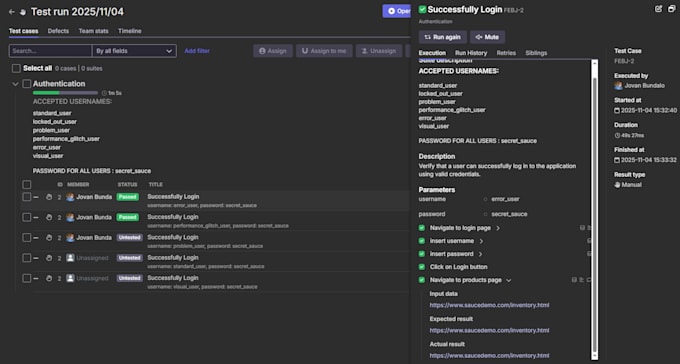The height and width of the screenshot is (364, 680).
Task: Toggle the Click on Login button step checkbox
Action: click(x=422, y=267)
